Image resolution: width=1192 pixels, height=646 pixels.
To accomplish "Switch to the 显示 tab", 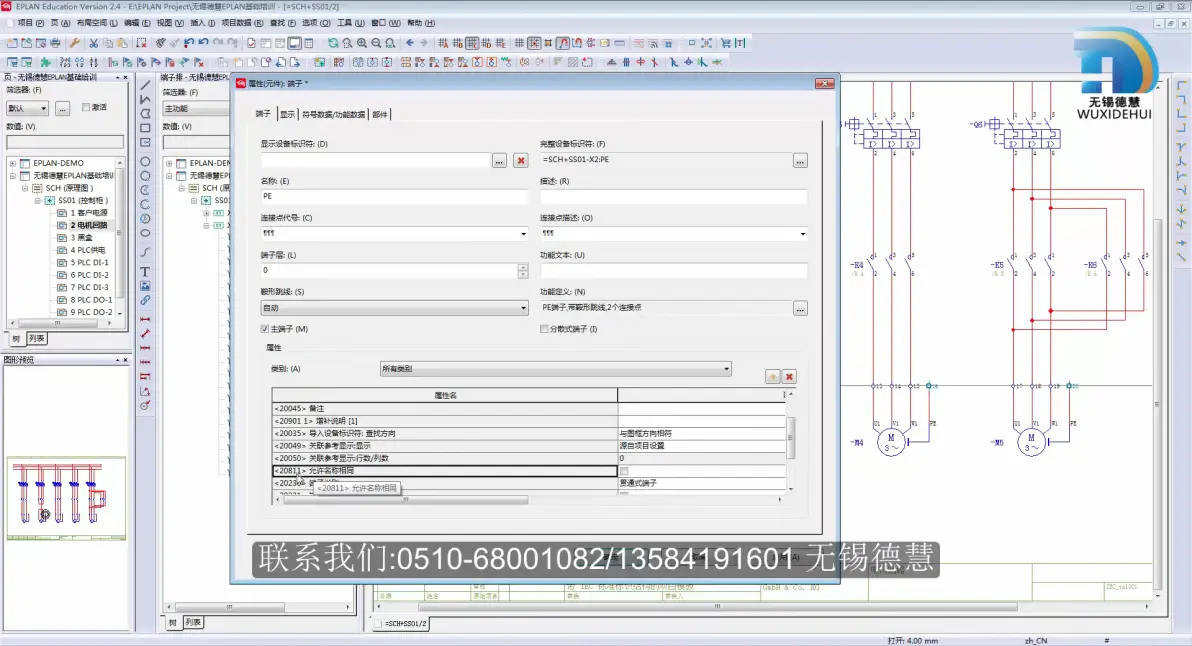I will click(x=287, y=114).
